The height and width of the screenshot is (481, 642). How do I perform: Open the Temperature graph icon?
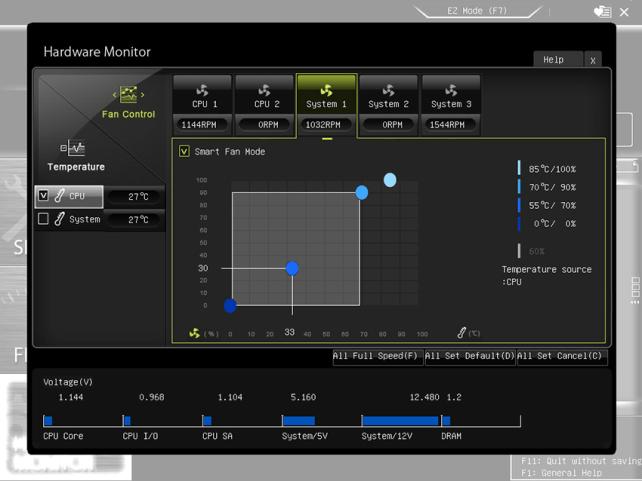[73, 148]
